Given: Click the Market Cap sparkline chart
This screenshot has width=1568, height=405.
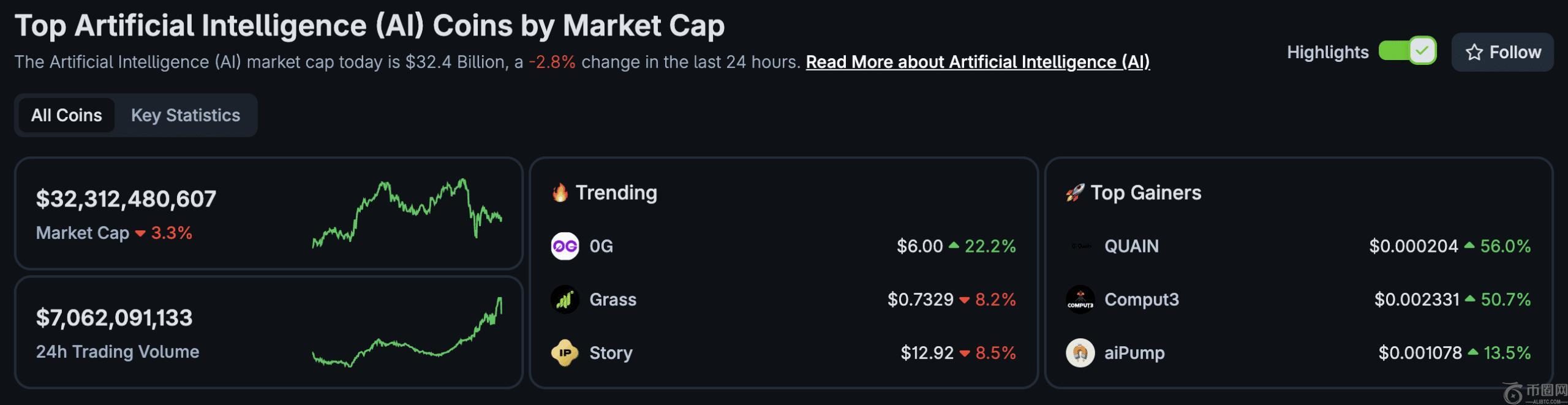Looking at the screenshot, I should pos(407,212).
